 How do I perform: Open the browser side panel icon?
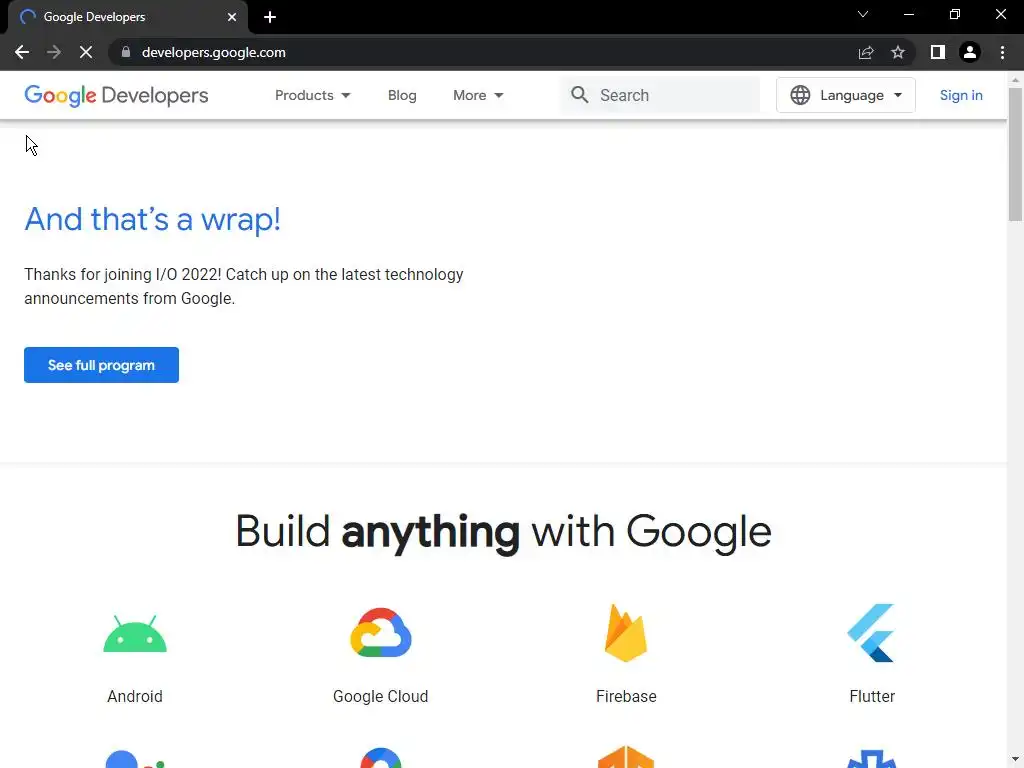click(x=938, y=52)
